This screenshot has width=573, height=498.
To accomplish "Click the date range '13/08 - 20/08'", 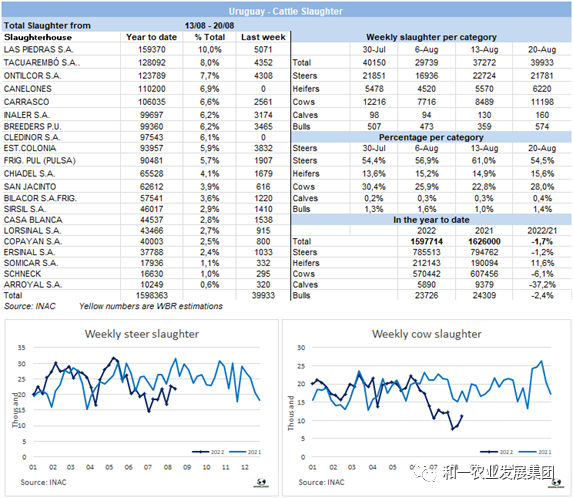I will [x=209, y=26].
